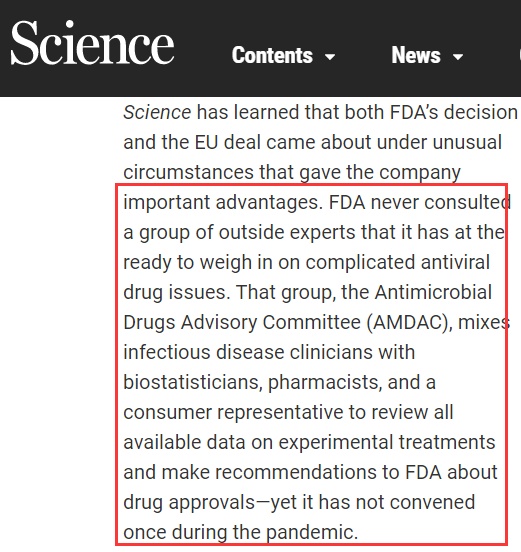Screen dimensions: 521x552
Task: Click the word "circumstances" above the red box
Action: [x=188, y=172]
